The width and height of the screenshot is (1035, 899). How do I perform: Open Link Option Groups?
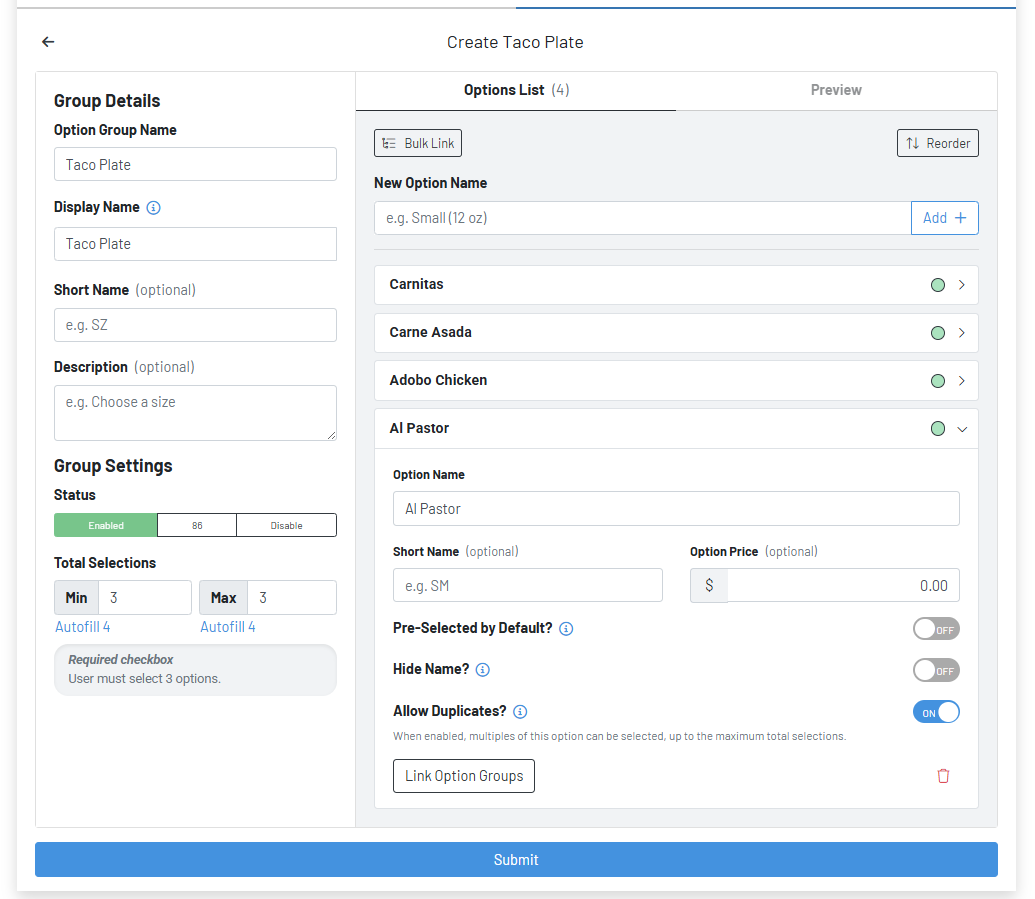click(463, 775)
